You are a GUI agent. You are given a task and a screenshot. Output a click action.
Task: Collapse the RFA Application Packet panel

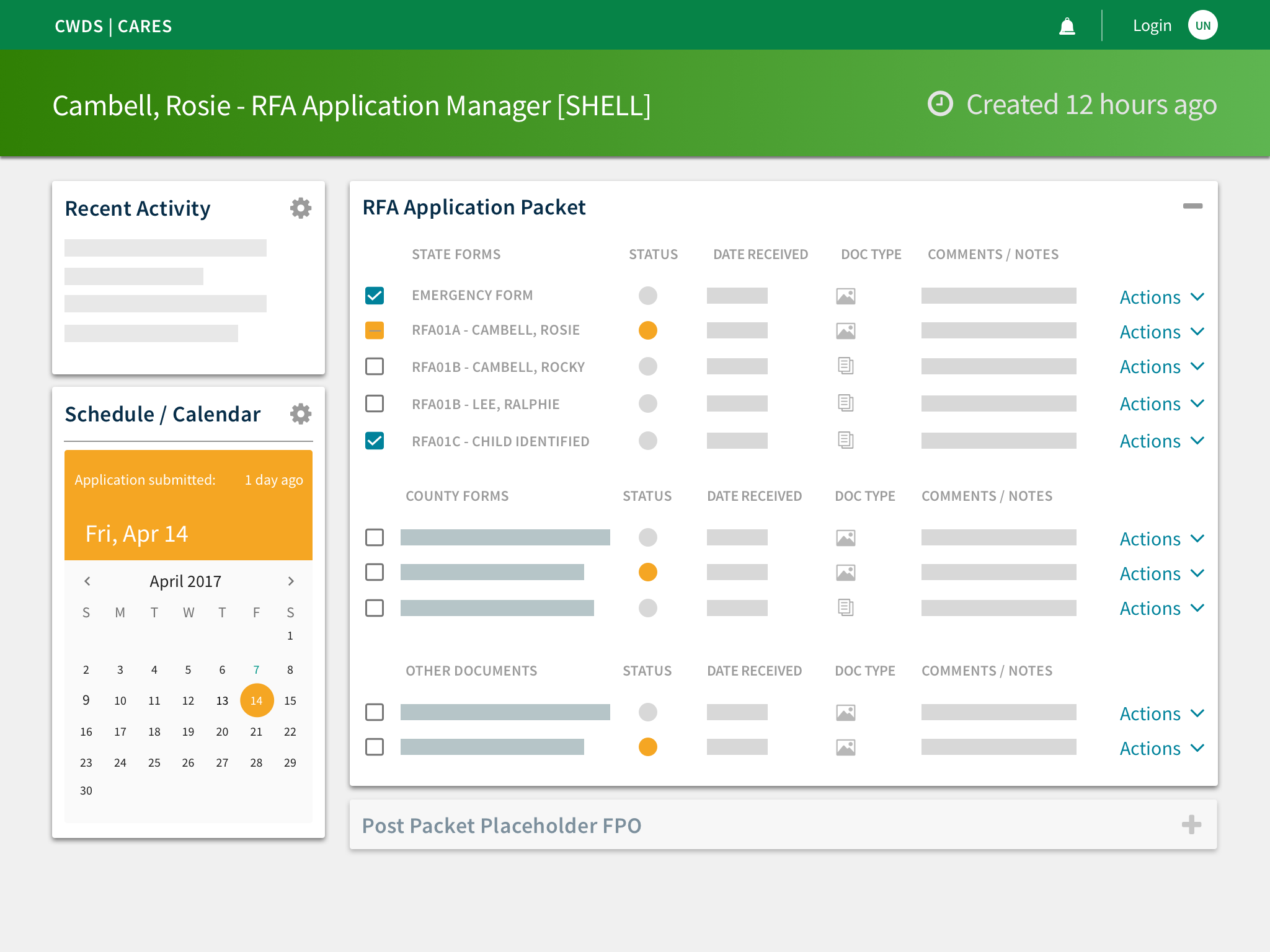[x=1192, y=206]
